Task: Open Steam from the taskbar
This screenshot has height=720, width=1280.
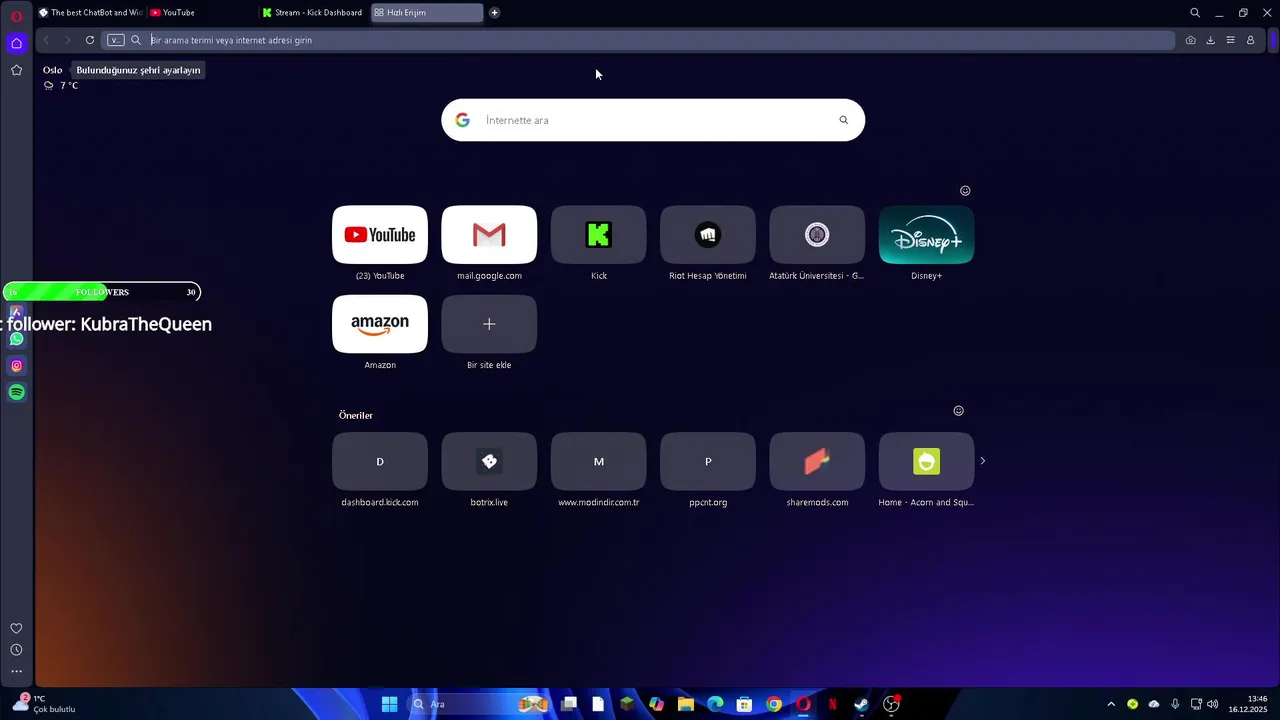Action: 861,704
